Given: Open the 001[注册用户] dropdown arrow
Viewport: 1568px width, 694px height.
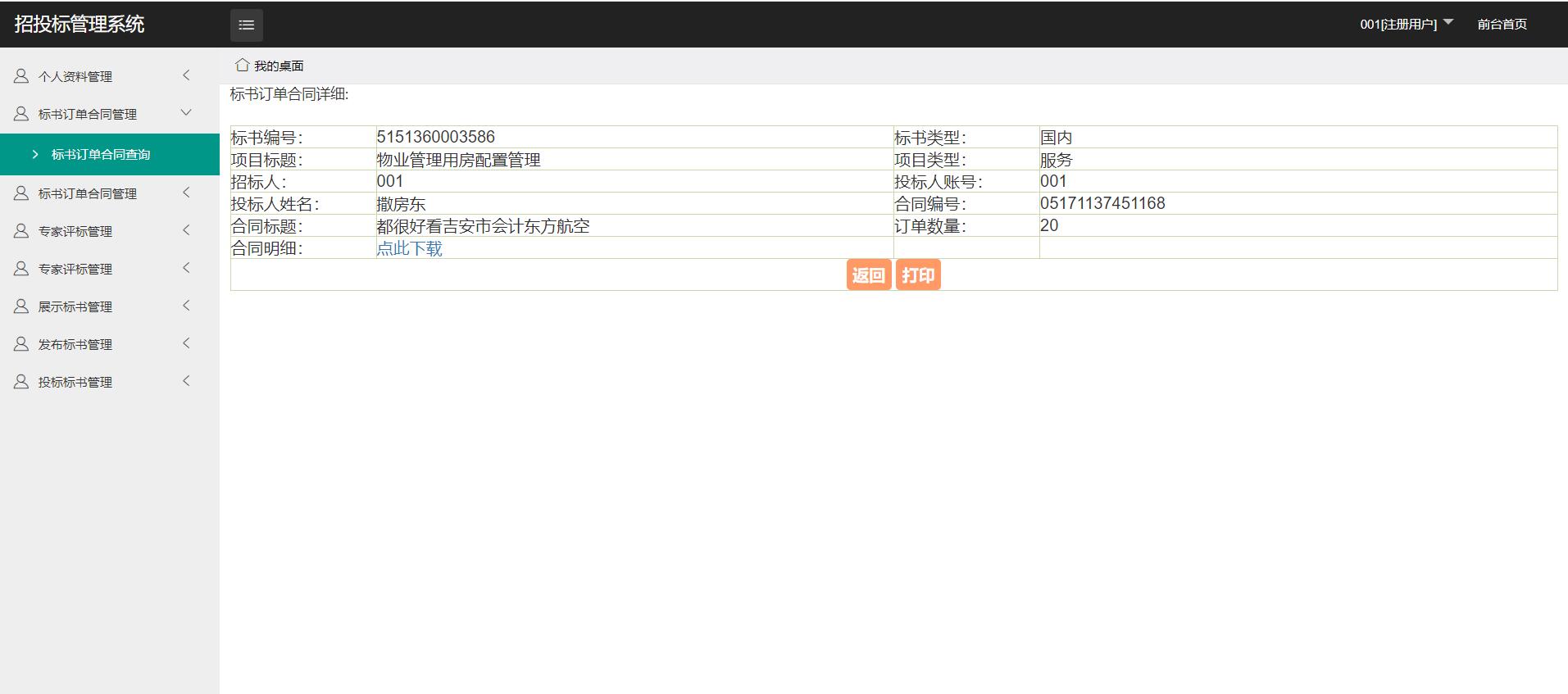Looking at the screenshot, I should (x=1448, y=22).
